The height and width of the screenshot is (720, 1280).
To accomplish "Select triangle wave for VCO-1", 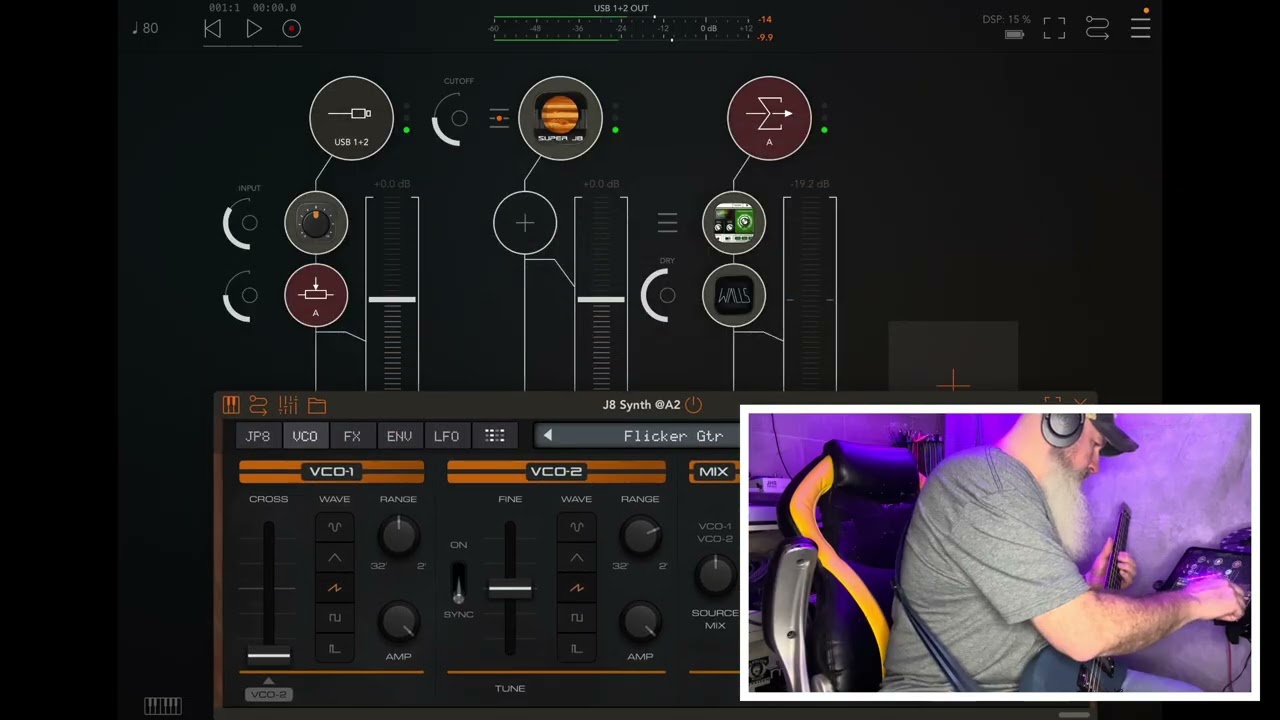I will tap(334, 557).
